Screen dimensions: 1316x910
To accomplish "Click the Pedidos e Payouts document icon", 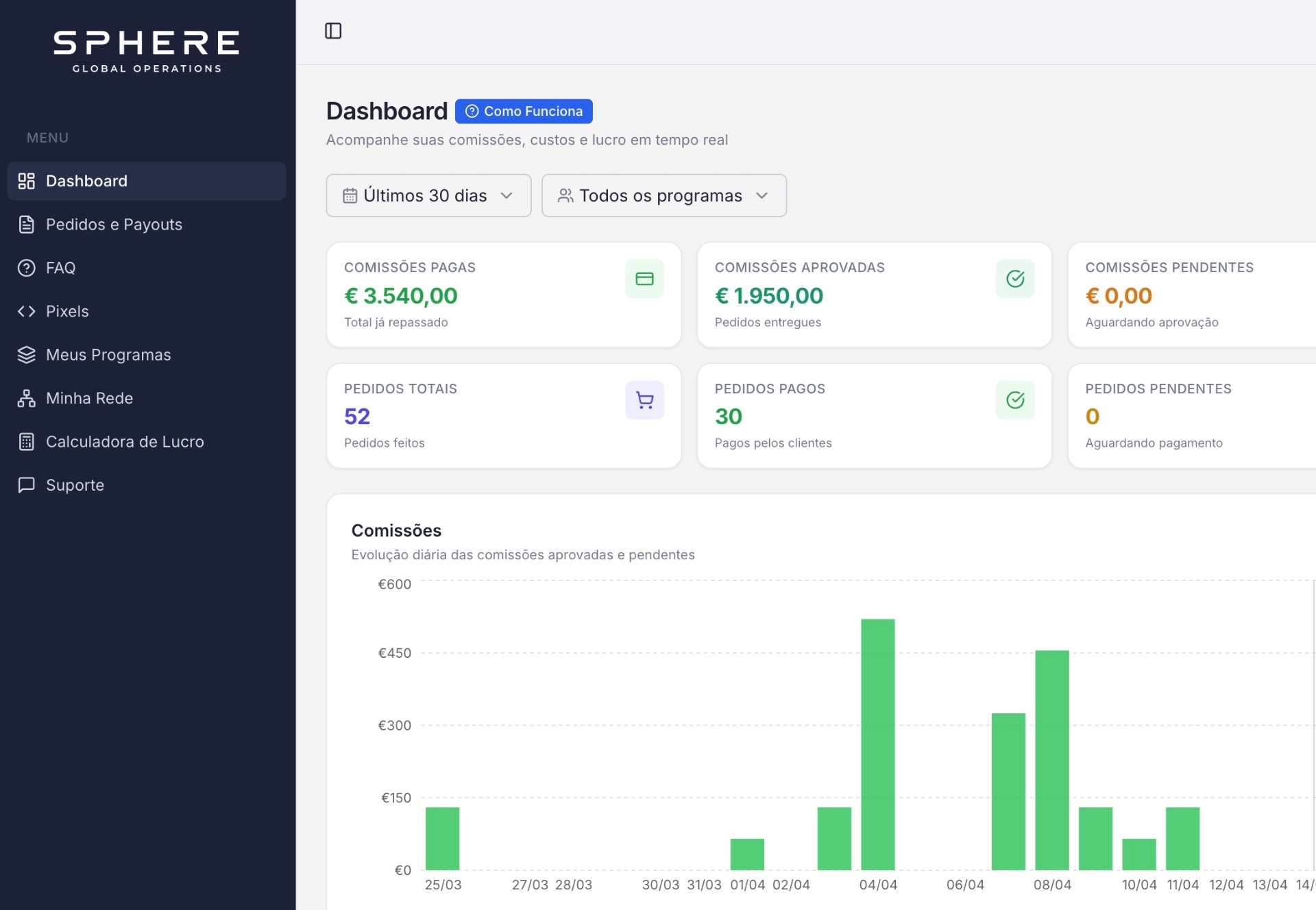I will [26, 225].
